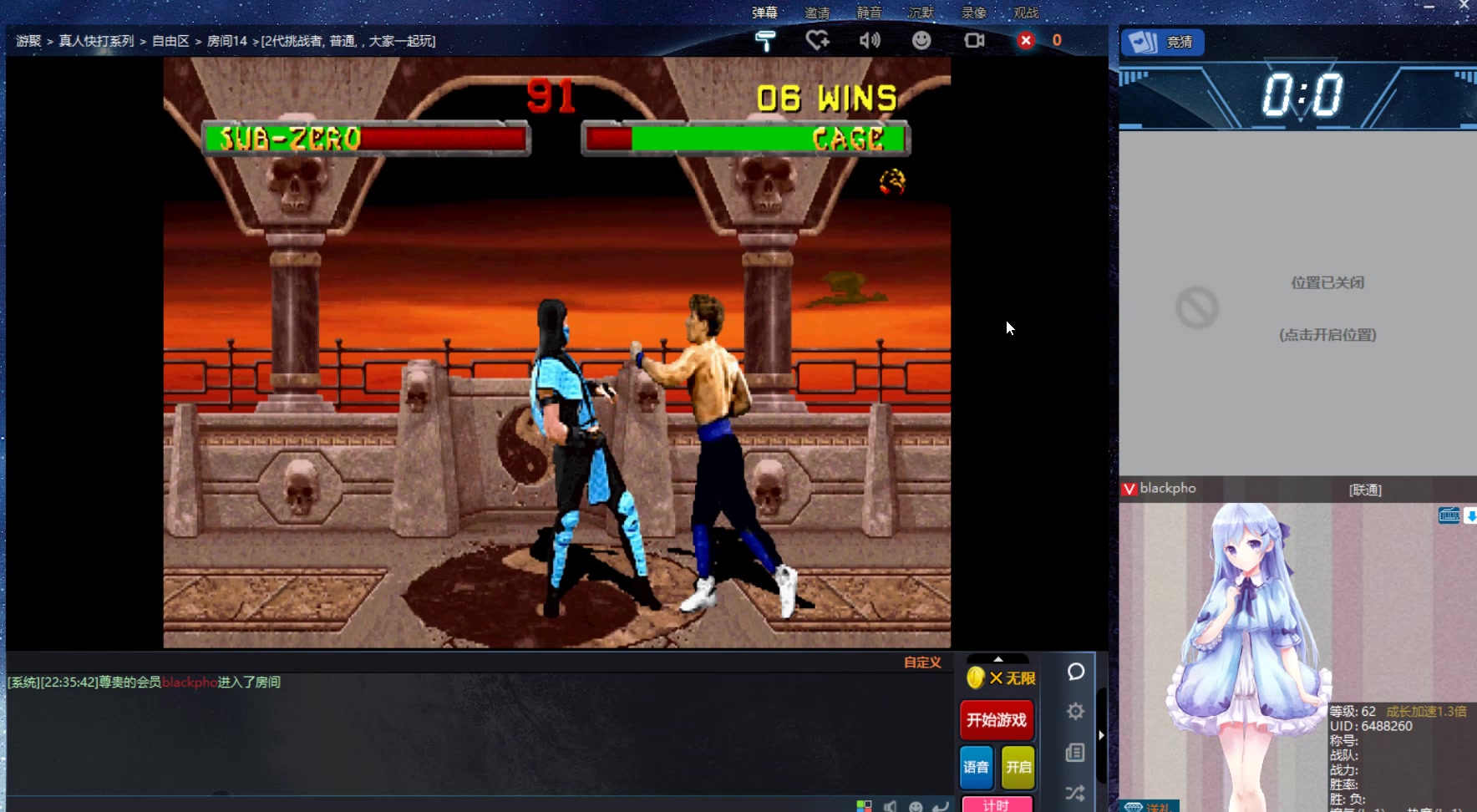The height and width of the screenshot is (812, 1477).
Task: Expand the panel with the up arrow above the coin
Action: [x=997, y=659]
